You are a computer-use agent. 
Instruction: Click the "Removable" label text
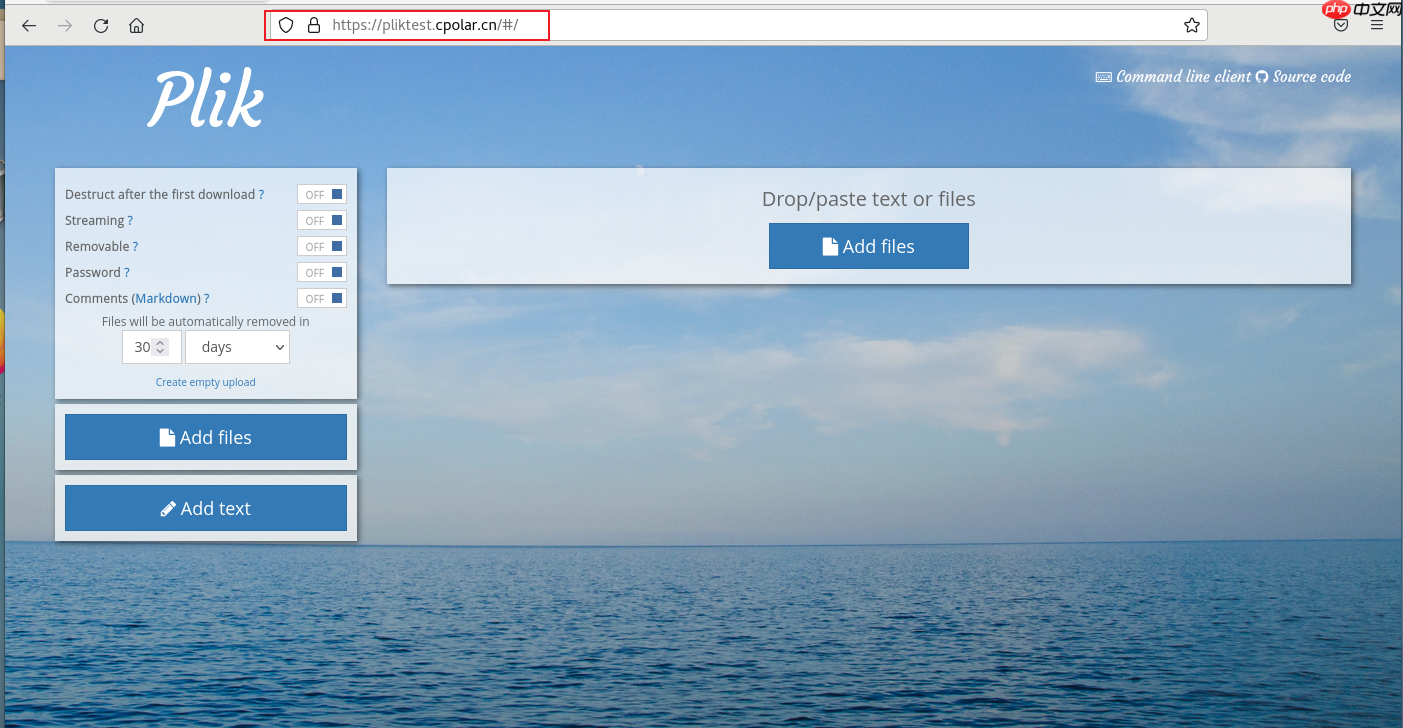(x=97, y=246)
